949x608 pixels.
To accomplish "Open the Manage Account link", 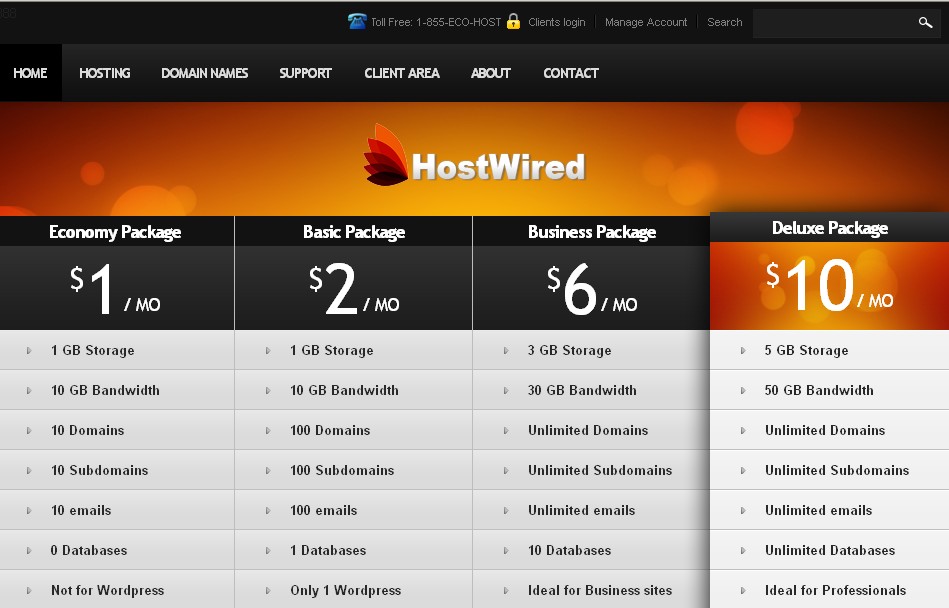I will tap(646, 22).
